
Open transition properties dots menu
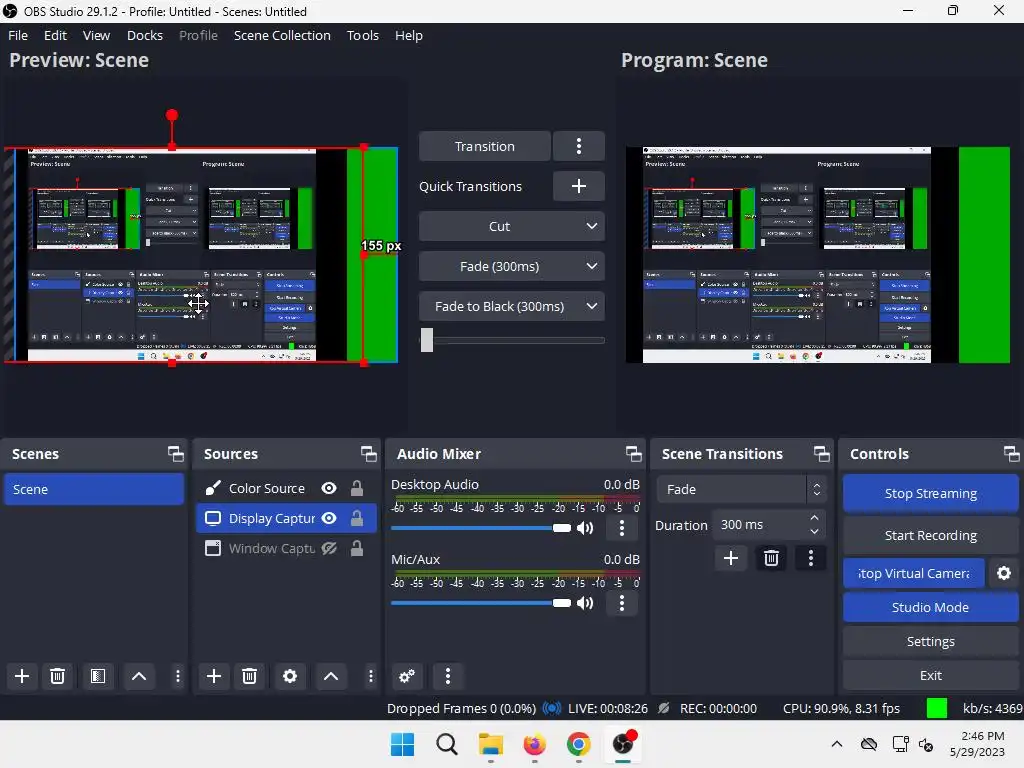[811, 558]
